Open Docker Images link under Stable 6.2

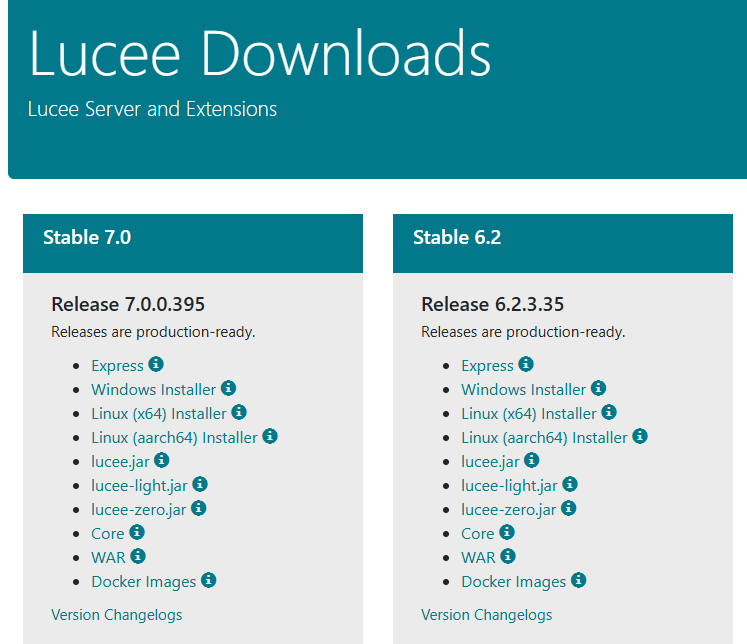(513, 581)
